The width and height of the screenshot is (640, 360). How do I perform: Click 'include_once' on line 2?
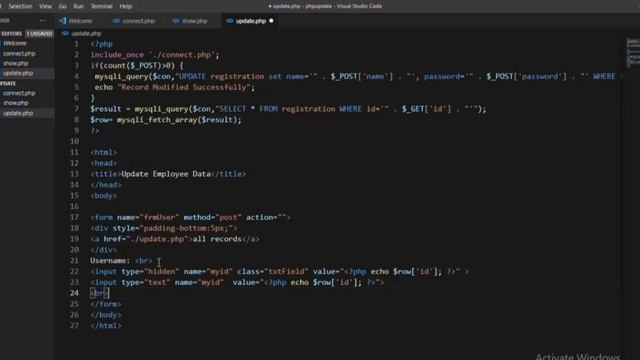tap(117, 55)
